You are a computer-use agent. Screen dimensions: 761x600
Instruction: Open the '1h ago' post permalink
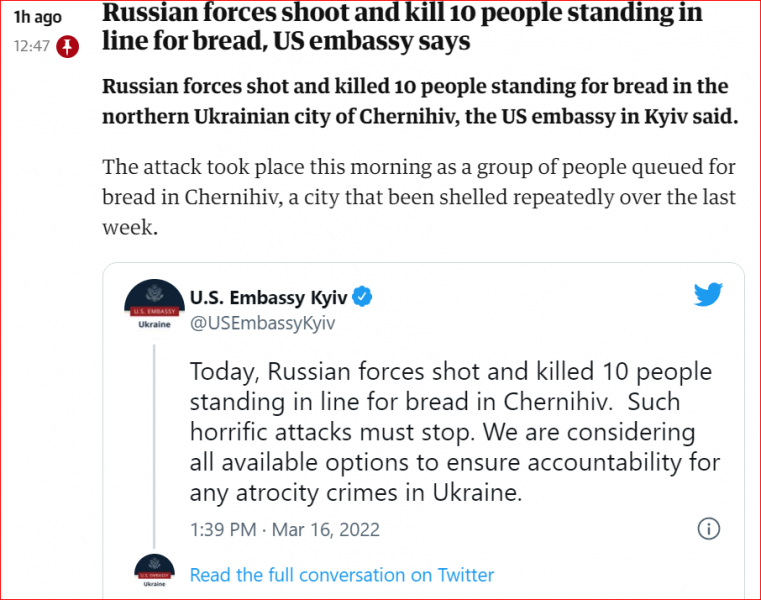[x=38, y=17]
